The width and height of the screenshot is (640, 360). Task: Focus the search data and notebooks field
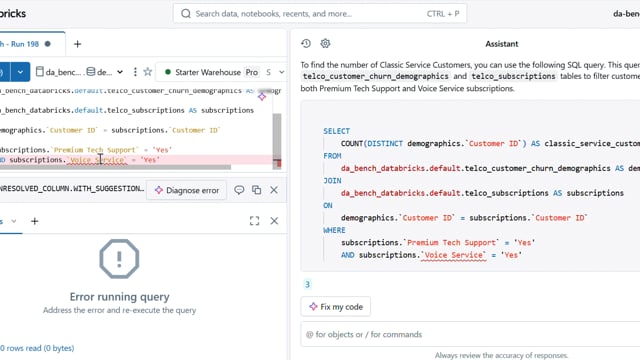pyautogui.click(x=320, y=13)
